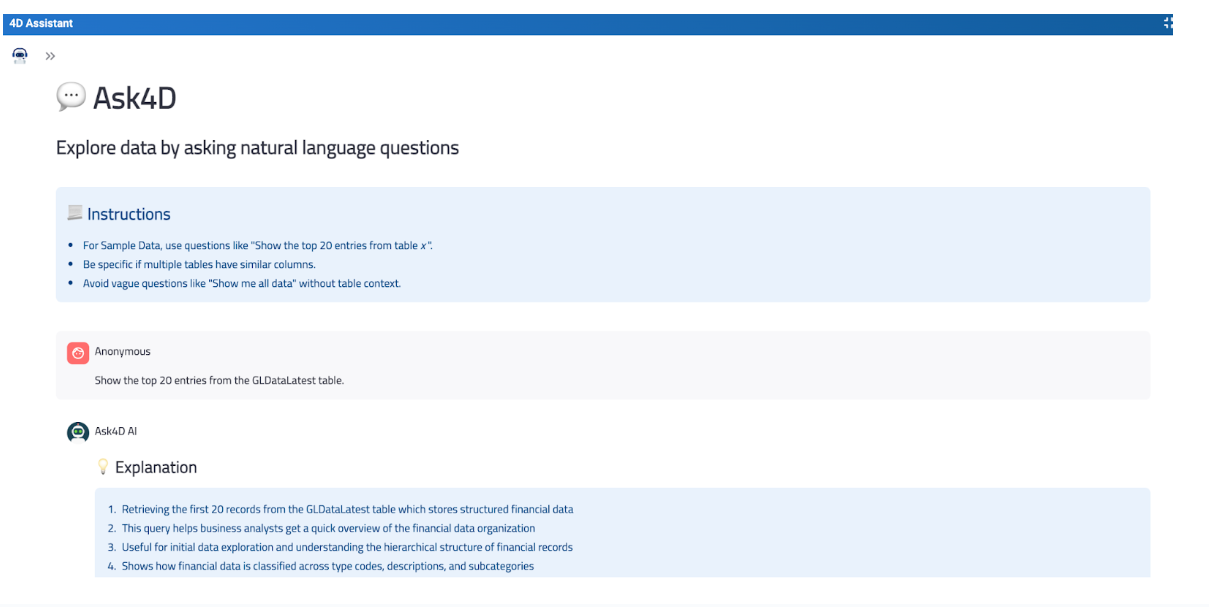Image resolution: width=1209 pixels, height=607 pixels.
Task: Click the GLDataLatest table explanation line
Action: coord(348,508)
